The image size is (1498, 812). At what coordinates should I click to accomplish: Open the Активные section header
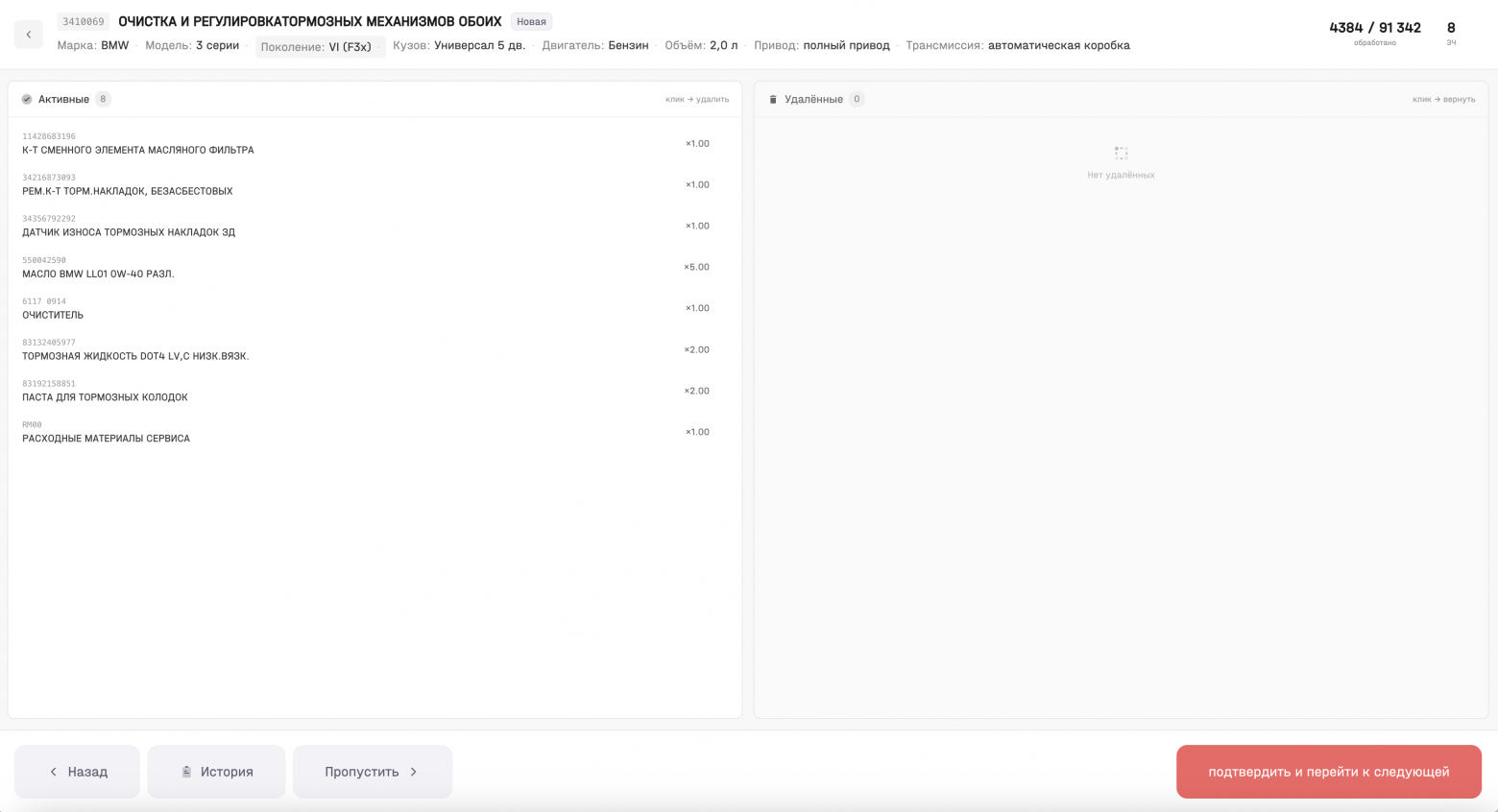pyautogui.click(x=374, y=99)
